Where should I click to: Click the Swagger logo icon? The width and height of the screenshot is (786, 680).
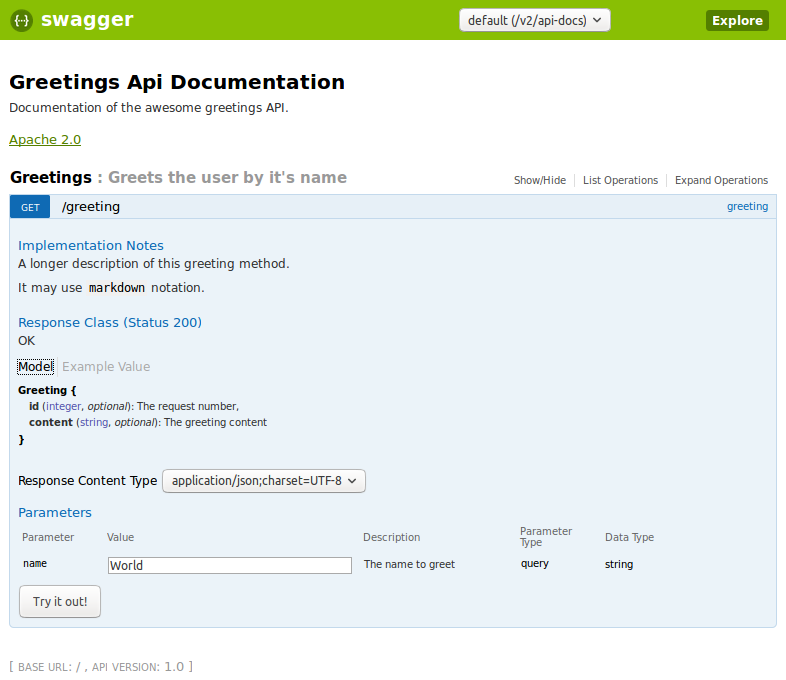[21, 20]
